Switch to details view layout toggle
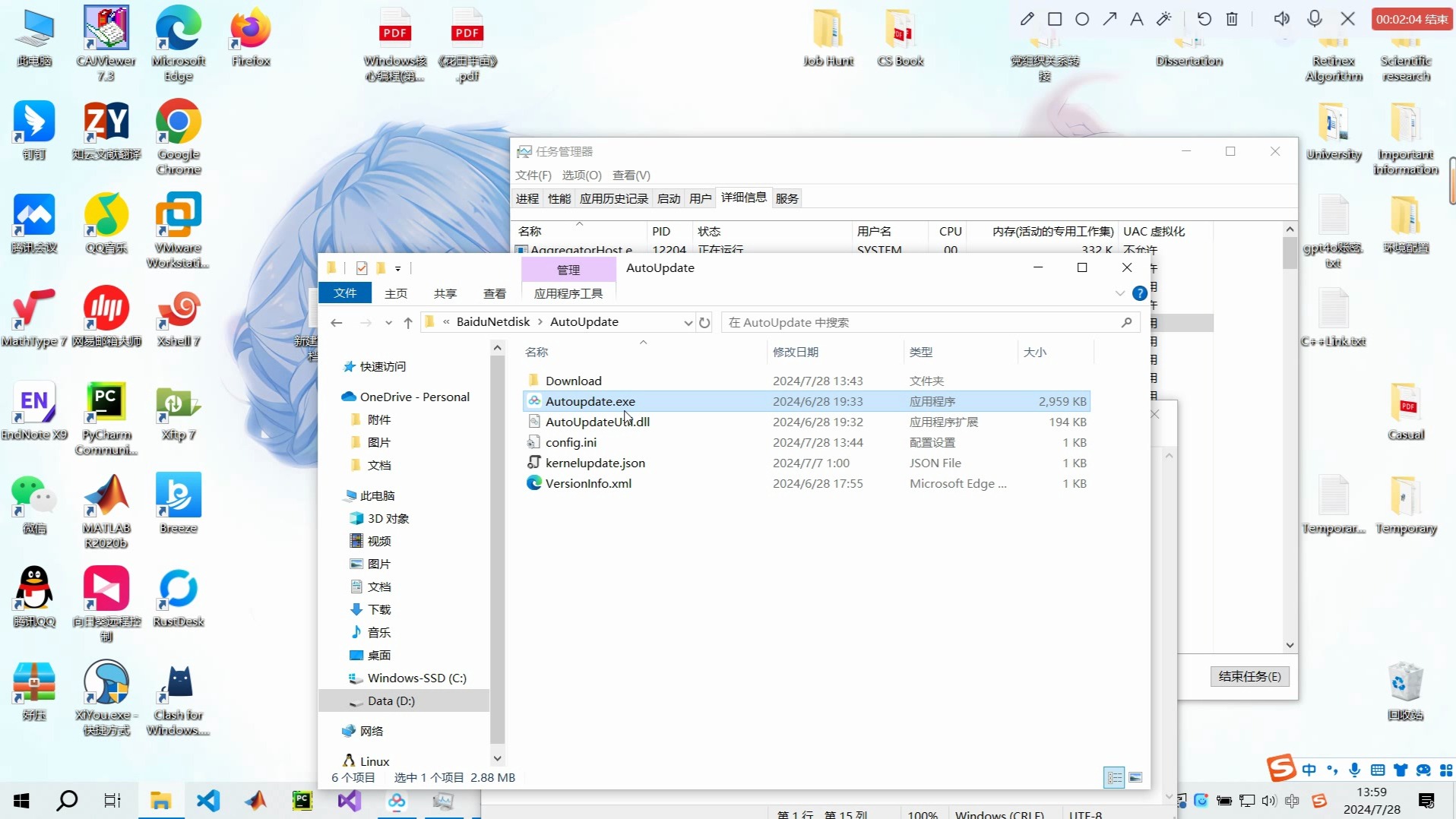 click(1114, 777)
